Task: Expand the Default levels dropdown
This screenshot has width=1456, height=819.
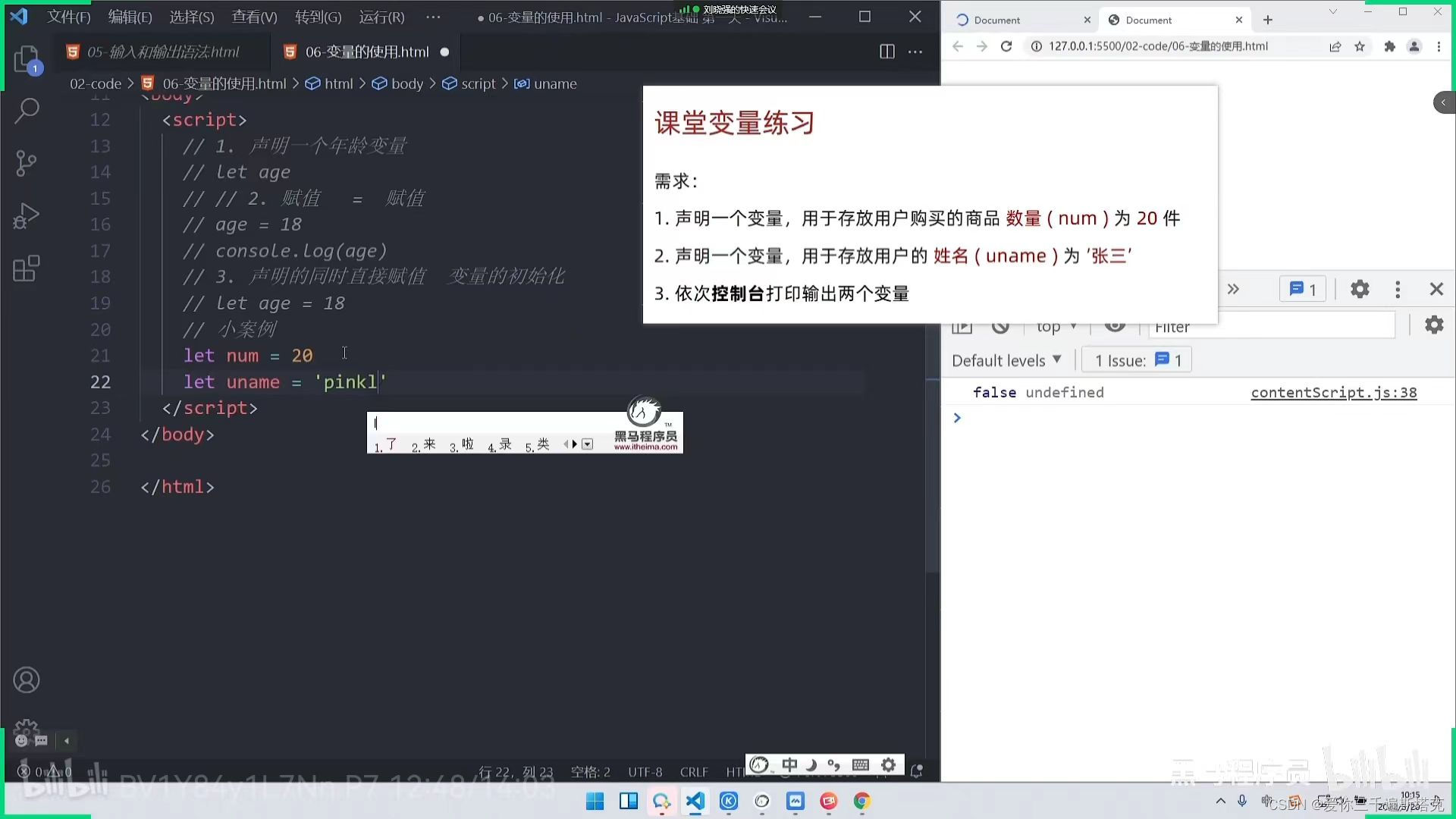Action: tap(1006, 360)
